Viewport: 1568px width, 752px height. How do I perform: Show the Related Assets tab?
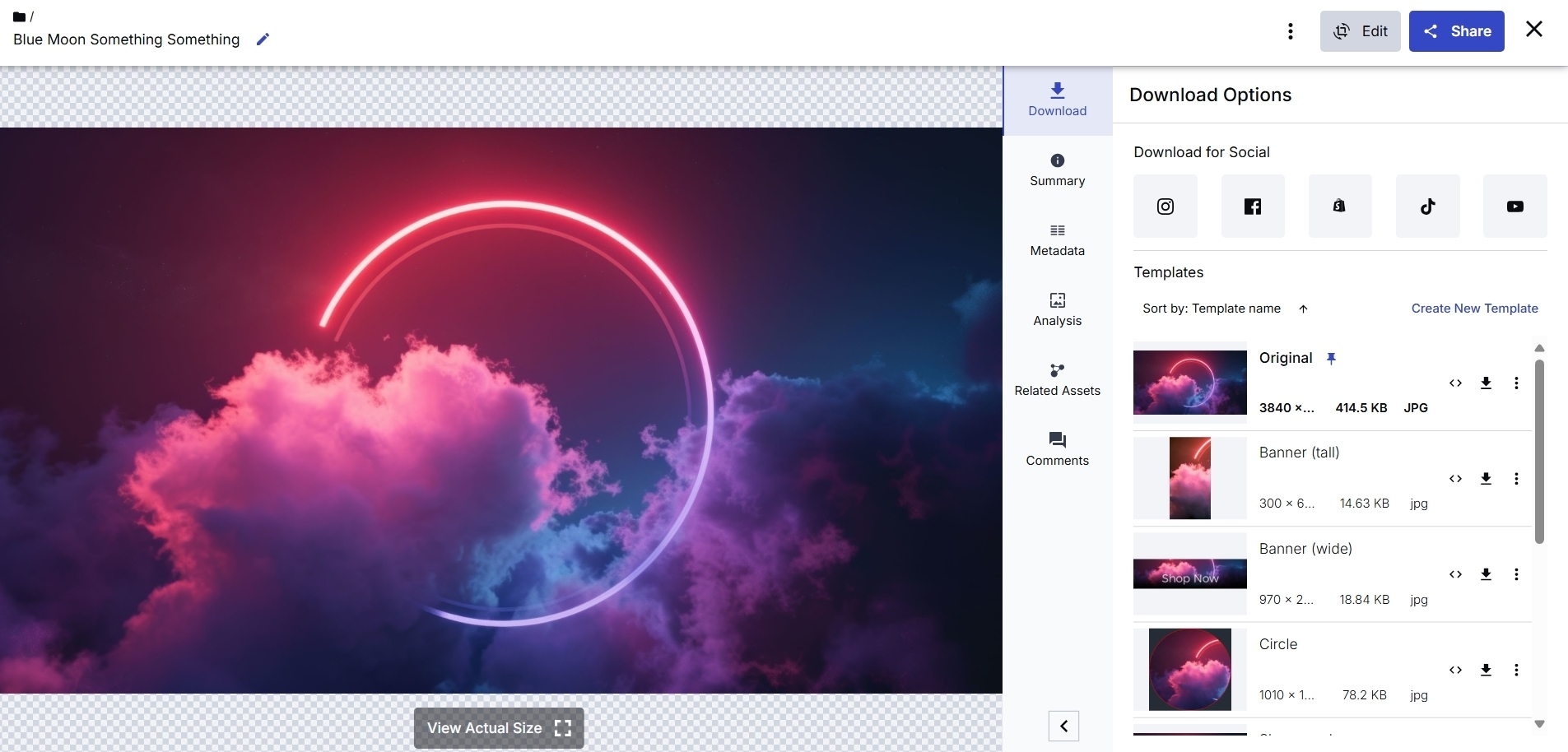[x=1058, y=380]
